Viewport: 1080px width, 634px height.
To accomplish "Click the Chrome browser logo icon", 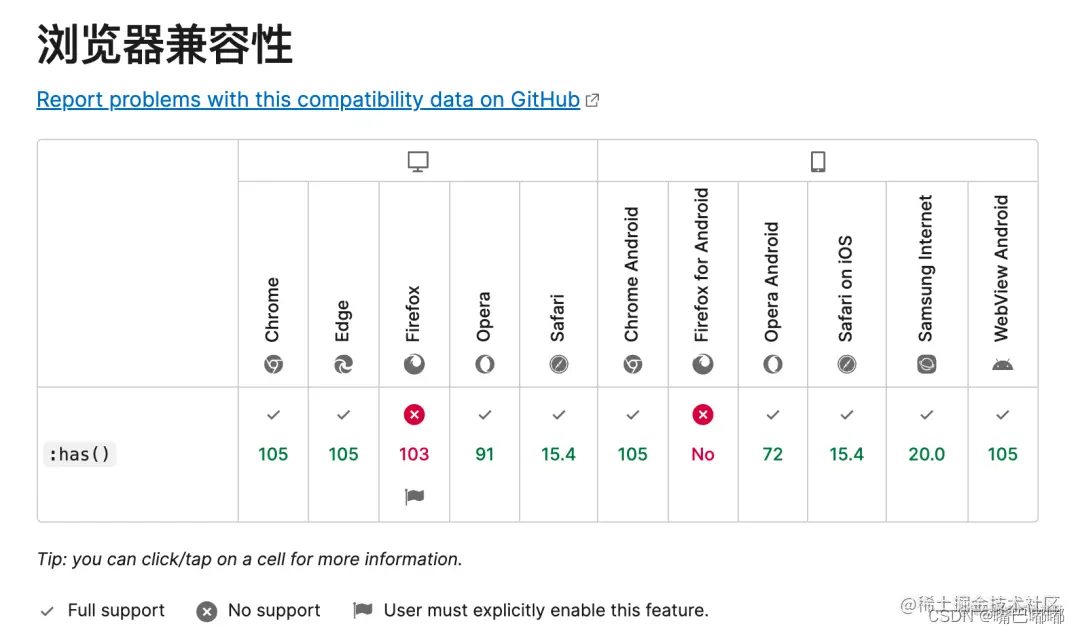I will click(273, 365).
